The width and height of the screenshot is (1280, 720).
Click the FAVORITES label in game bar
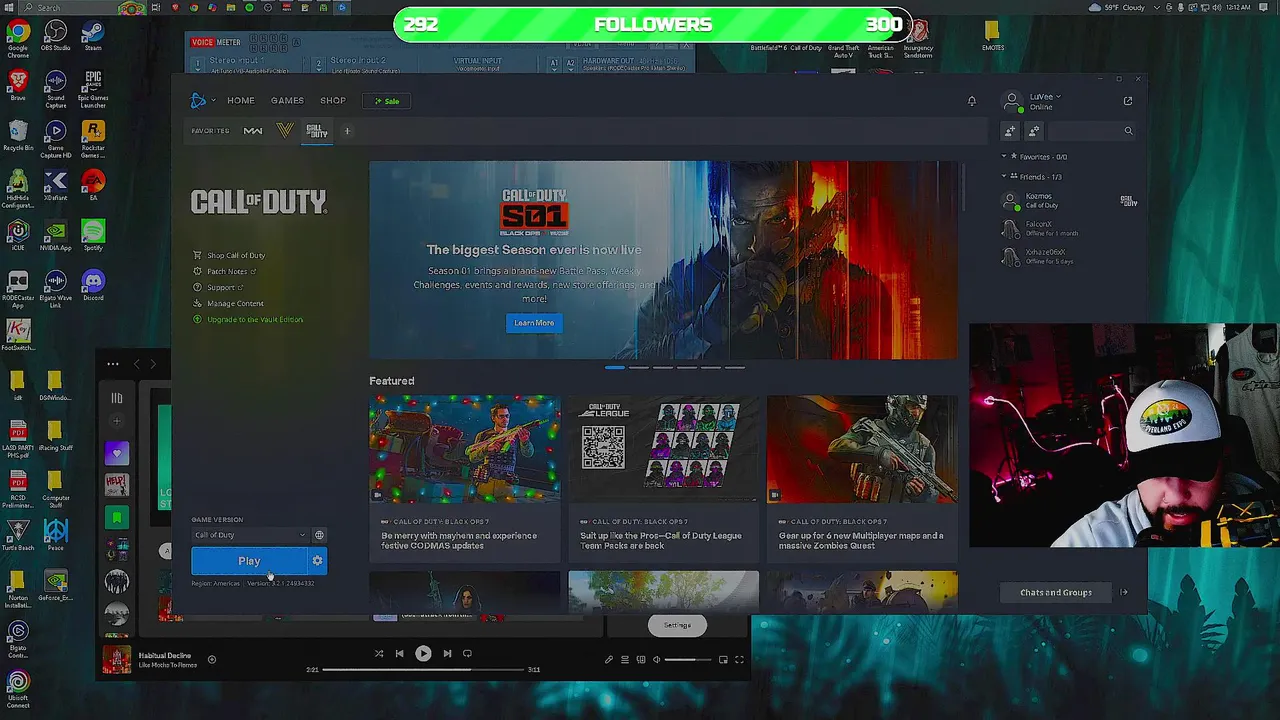click(x=210, y=131)
